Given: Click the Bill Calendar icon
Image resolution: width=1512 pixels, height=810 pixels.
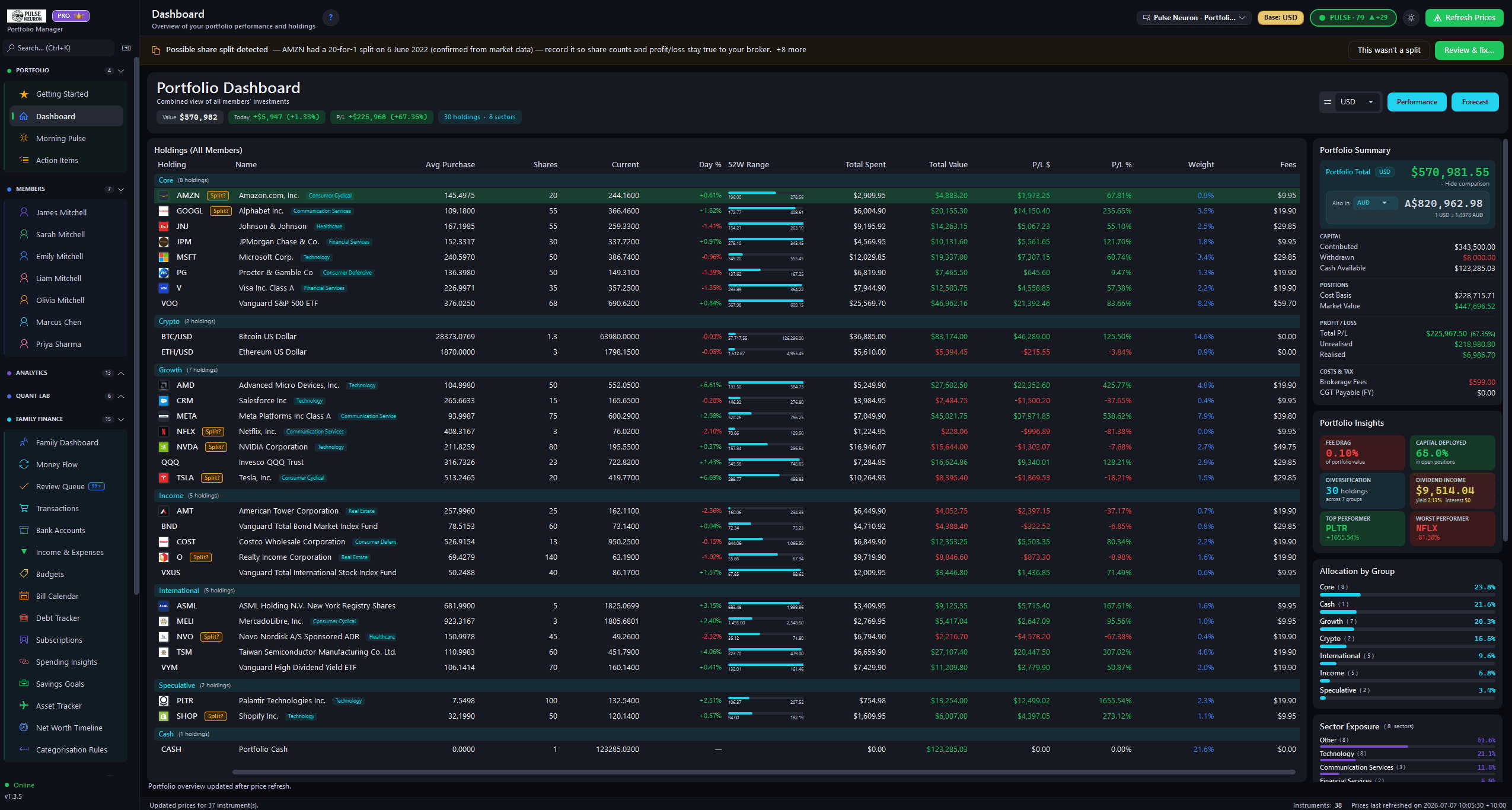Looking at the screenshot, I should [24, 596].
